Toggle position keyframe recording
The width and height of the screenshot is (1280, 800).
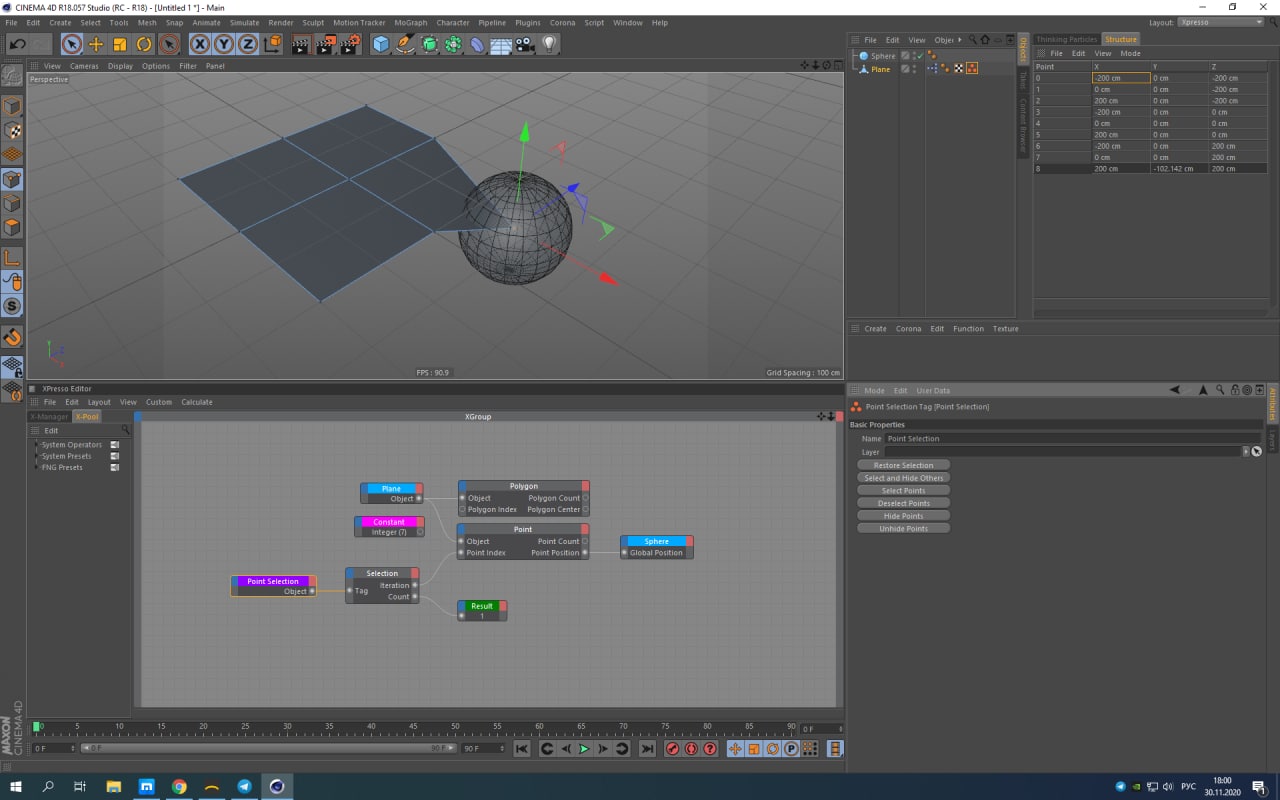(x=735, y=749)
